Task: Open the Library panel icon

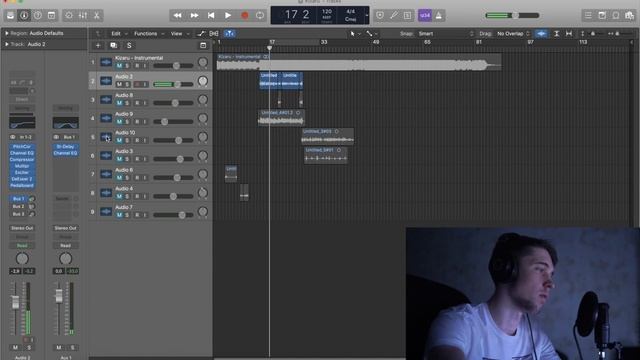Action: 10,16
